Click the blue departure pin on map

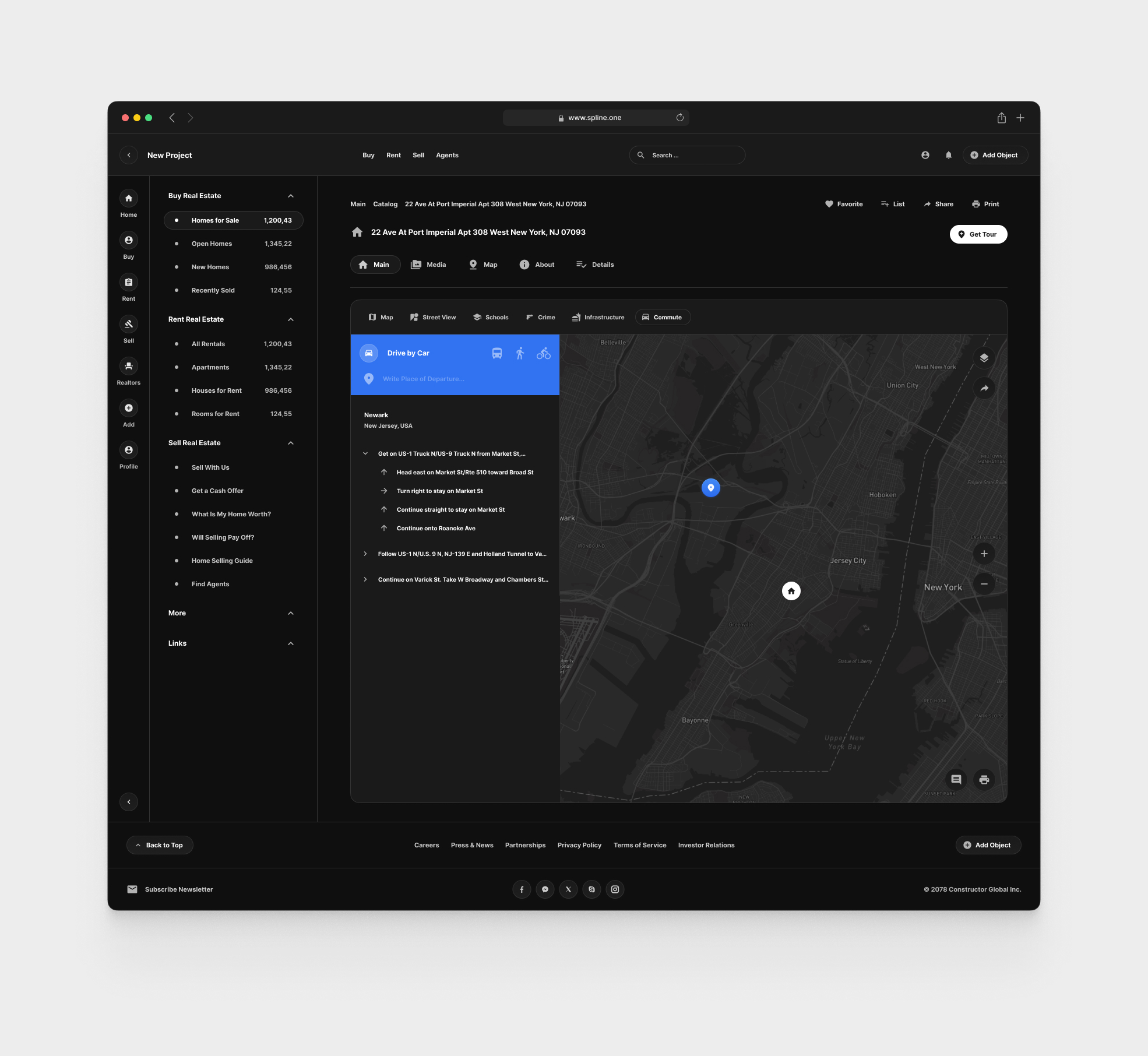711,488
